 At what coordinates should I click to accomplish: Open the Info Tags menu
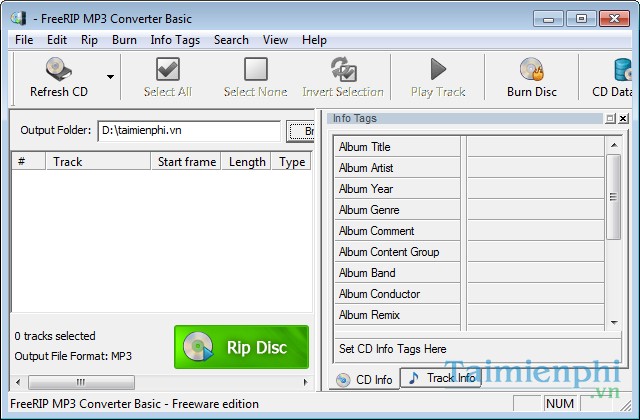[x=175, y=40]
